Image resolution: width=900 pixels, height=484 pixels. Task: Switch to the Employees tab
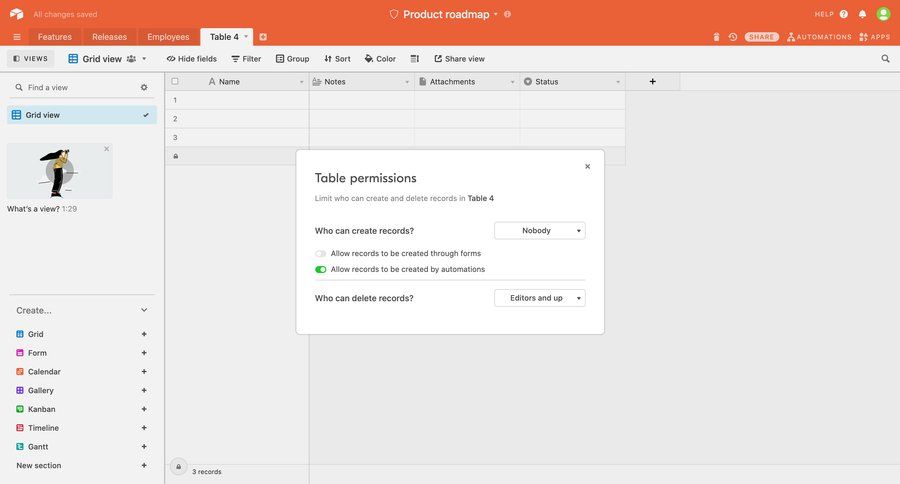click(168, 37)
